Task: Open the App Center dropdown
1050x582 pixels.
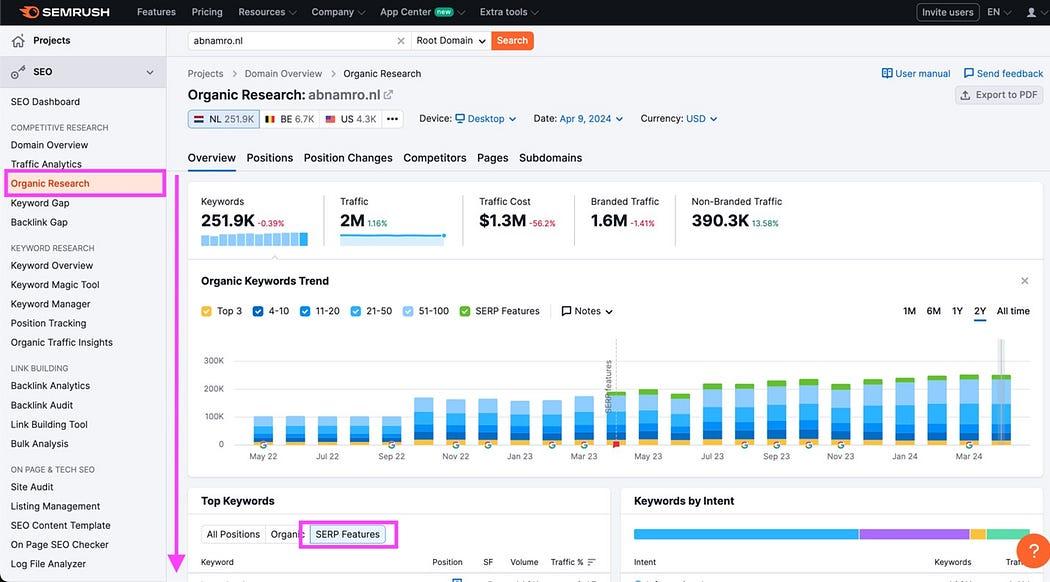Action: [x=423, y=12]
